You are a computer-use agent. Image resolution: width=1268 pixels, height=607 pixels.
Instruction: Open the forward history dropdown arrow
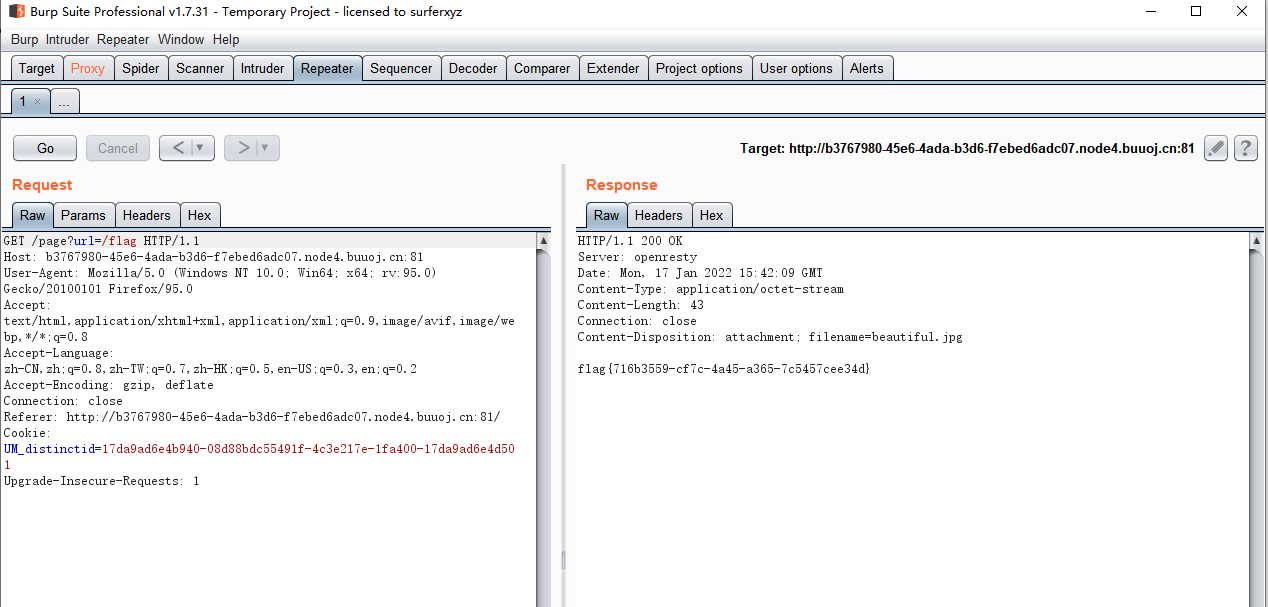click(x=267, y=148)
